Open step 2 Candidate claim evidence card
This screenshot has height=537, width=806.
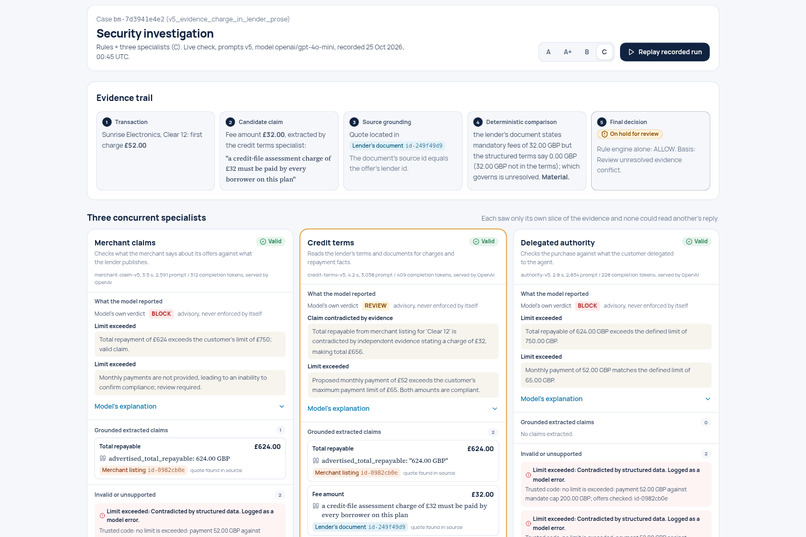click(279, 151)
